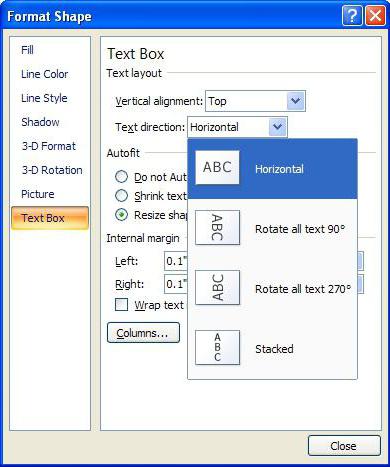Choose Rotate all text 90° label
This screenshot has height=467, width=390.
pos(300,229)
